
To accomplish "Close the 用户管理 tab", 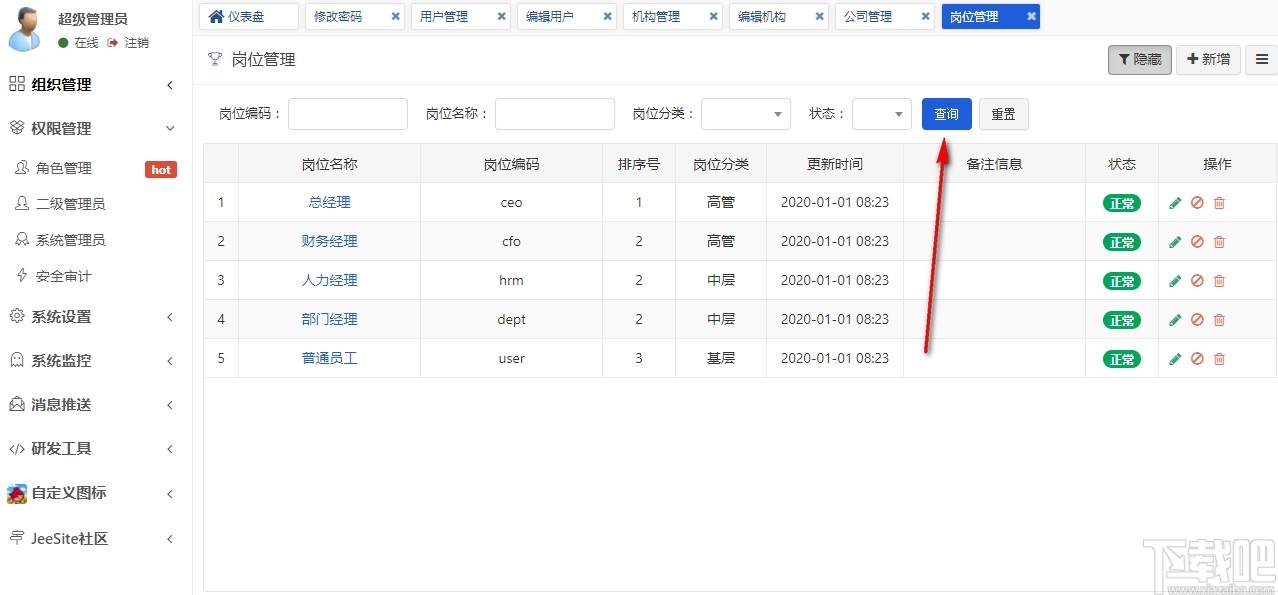I will pos(502,17).
